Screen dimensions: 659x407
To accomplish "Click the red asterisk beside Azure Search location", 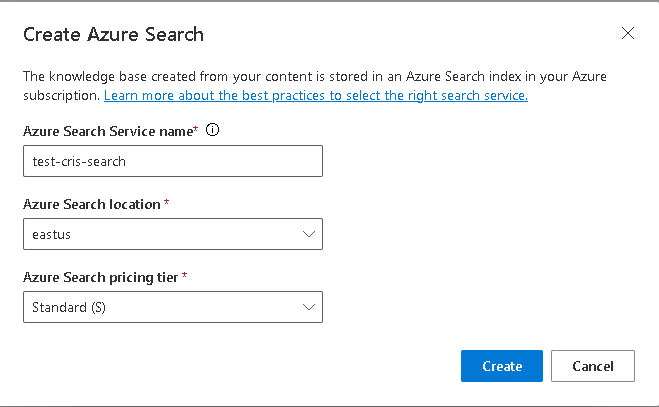I will pyautogui.click(x=166, y=204).
